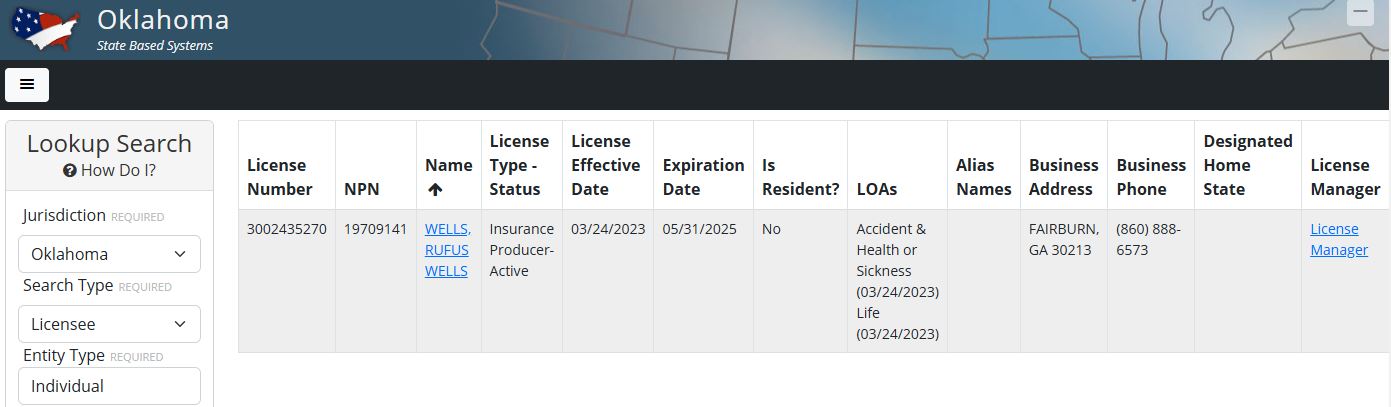Click the License Manager link in row

click(x=1339, y=240)
